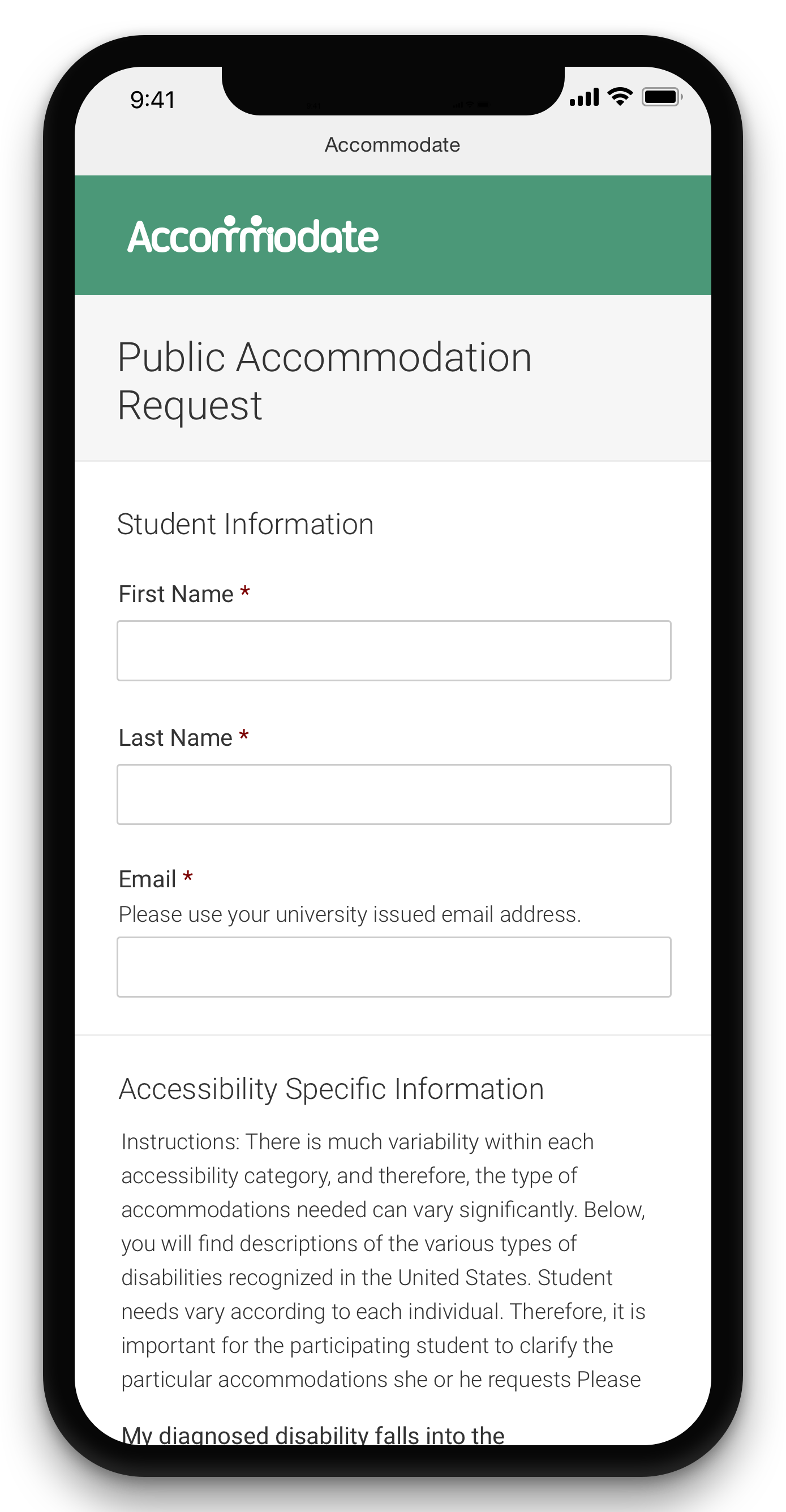This screenshot has height=1512, width=786.
Task: Tap the cellular signal bars icon
Action: click(x=584, y=97)
